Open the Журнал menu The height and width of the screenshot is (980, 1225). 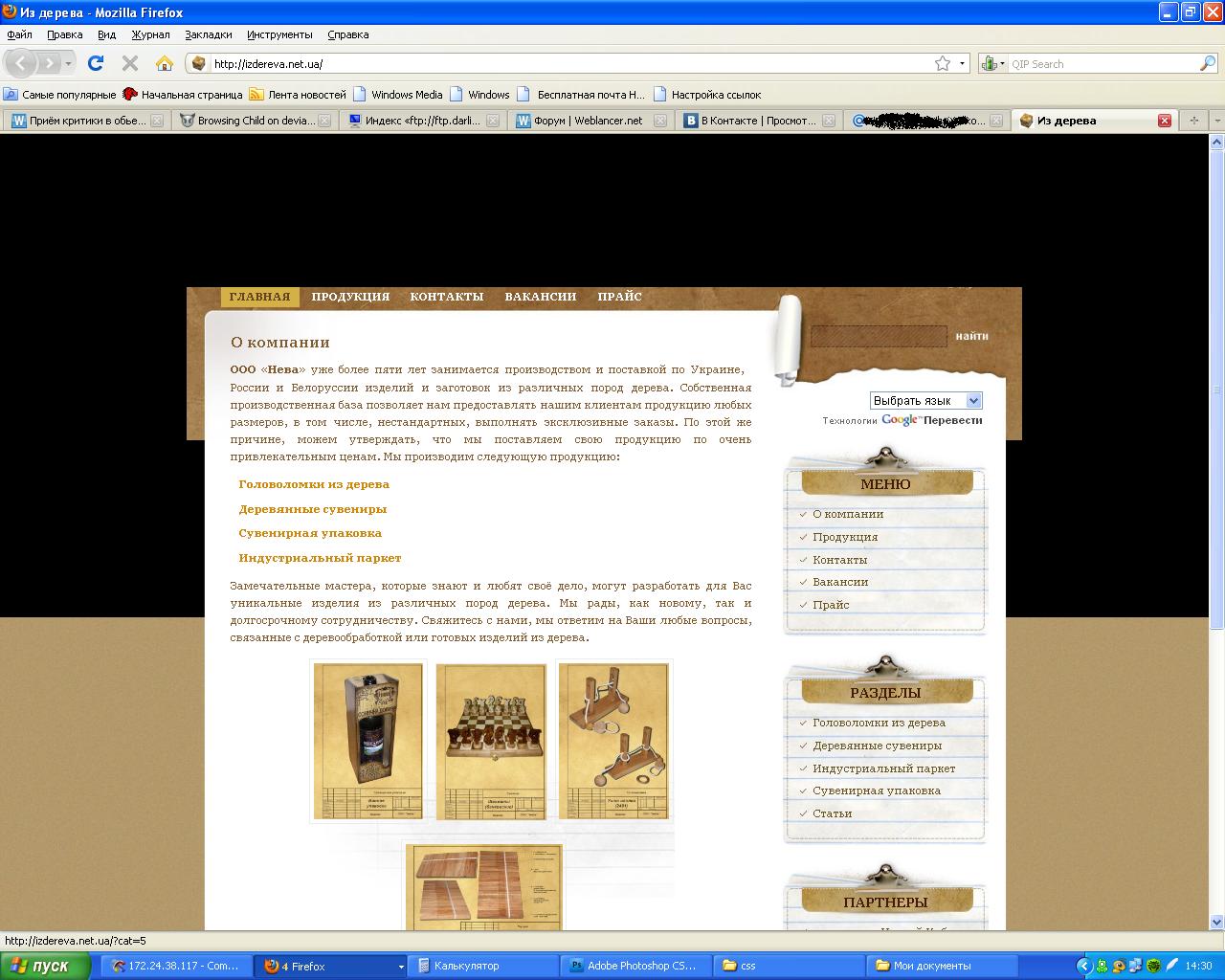coord(150,34)
